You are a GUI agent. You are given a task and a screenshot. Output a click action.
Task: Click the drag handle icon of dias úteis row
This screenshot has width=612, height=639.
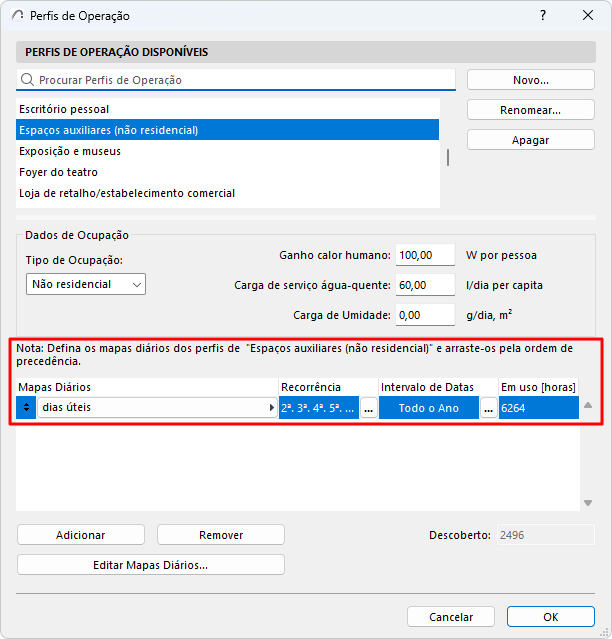(26, 407)
